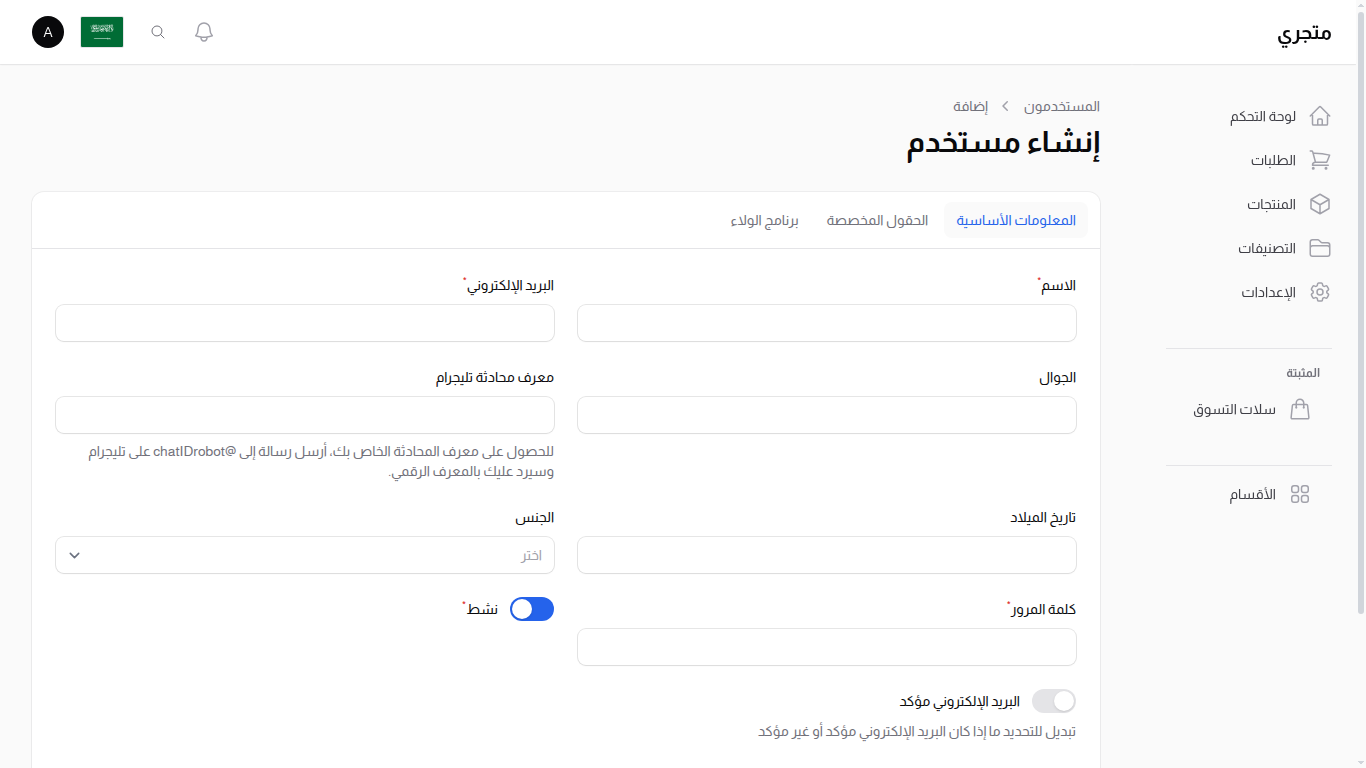Open التصنيفات via the folder icon
Screen dimensions: 1366x768
tap(1270, 248)
